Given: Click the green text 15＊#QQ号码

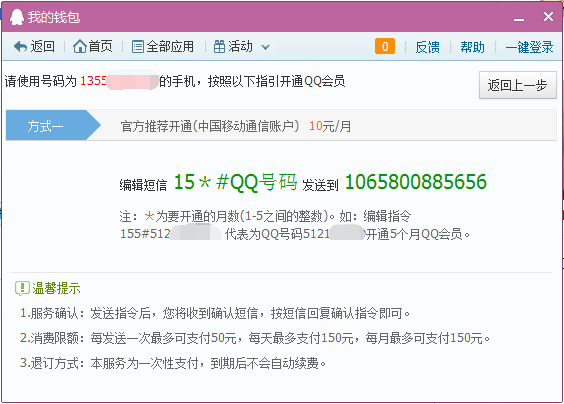Looking at the screenshot, I should point(236,182).
